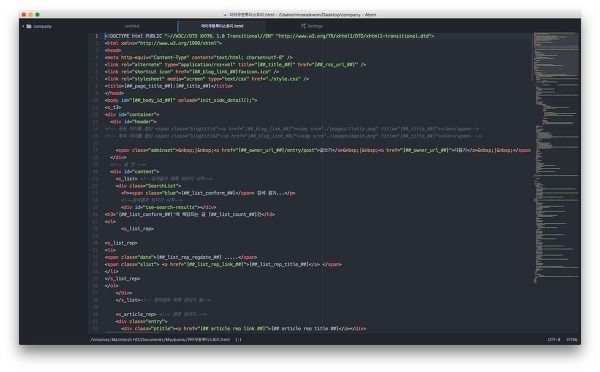Switch to the Korean-named .html file tab

(x=222, y=26)
